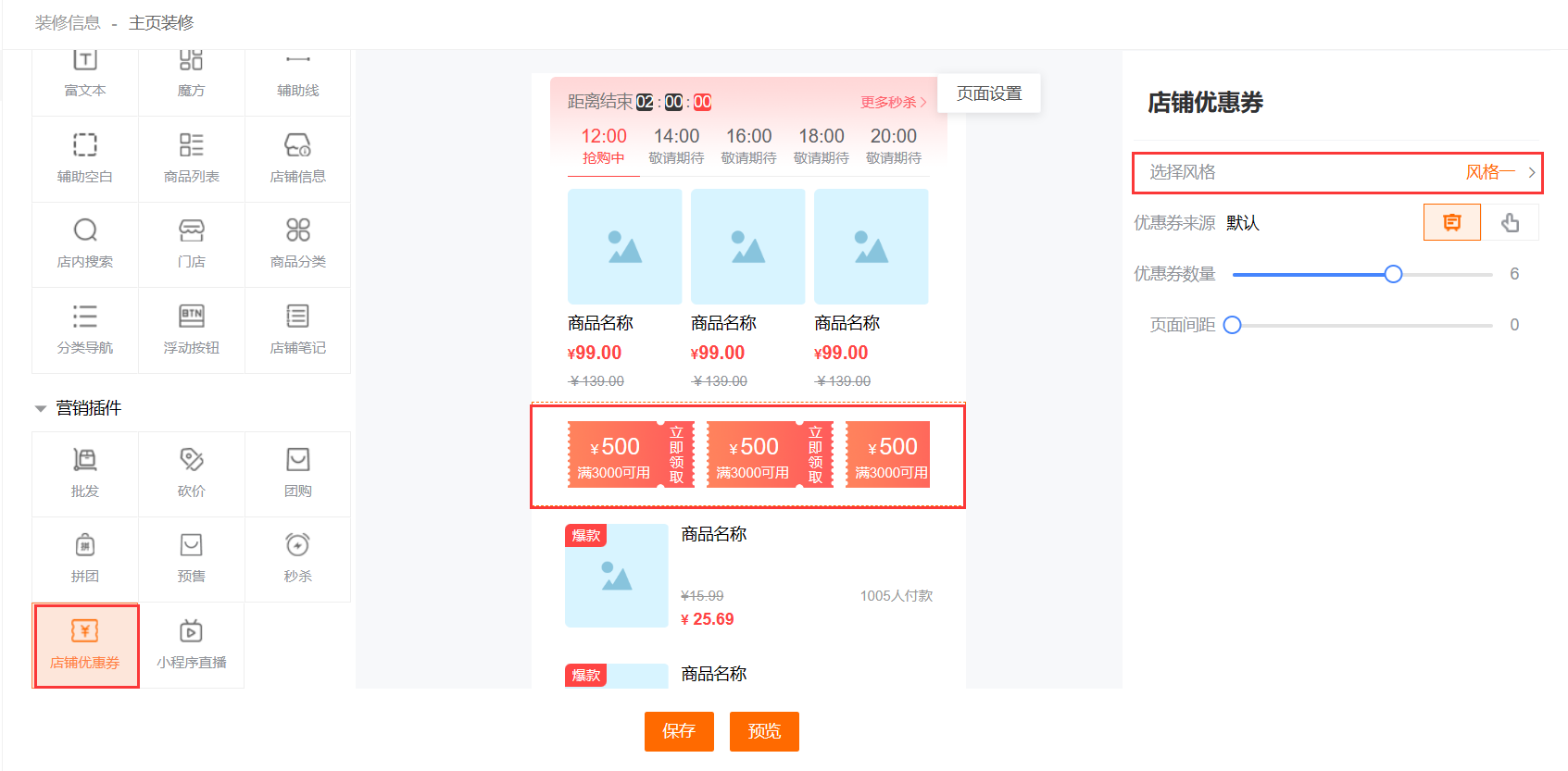Open 更多秒杀 more flash sales link
Viewport: 1568px width, 771px height.
(892, 103)
